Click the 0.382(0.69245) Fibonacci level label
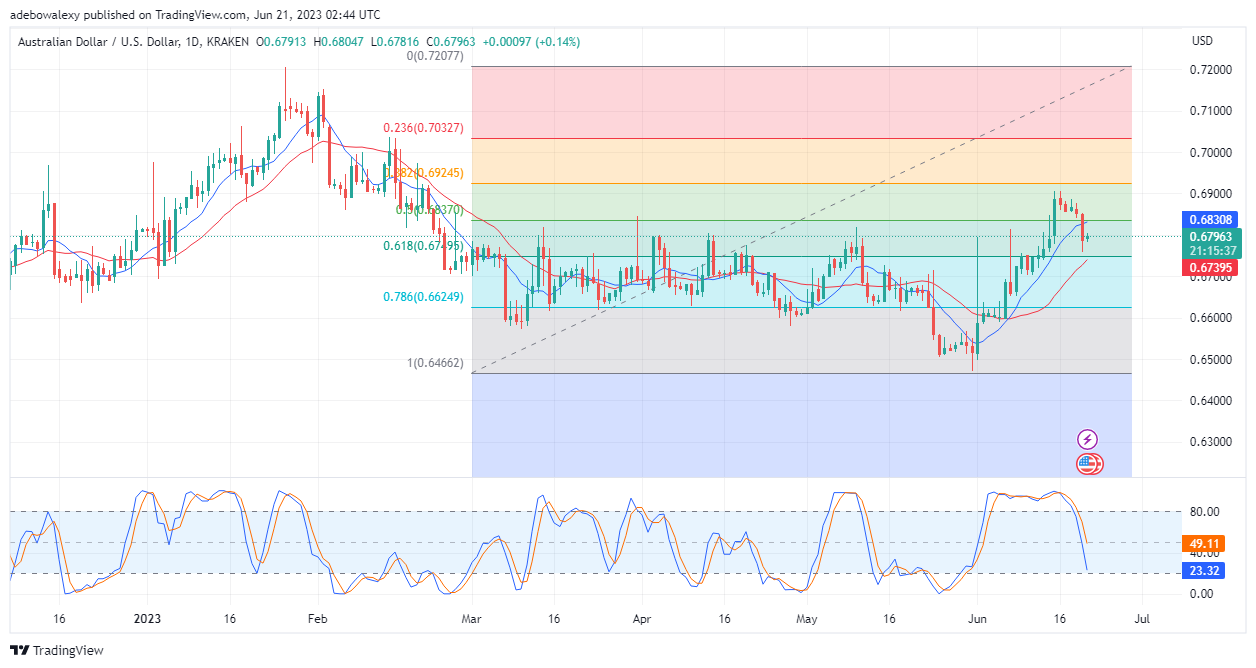1256x668 pixels. (x=425, y=173)
